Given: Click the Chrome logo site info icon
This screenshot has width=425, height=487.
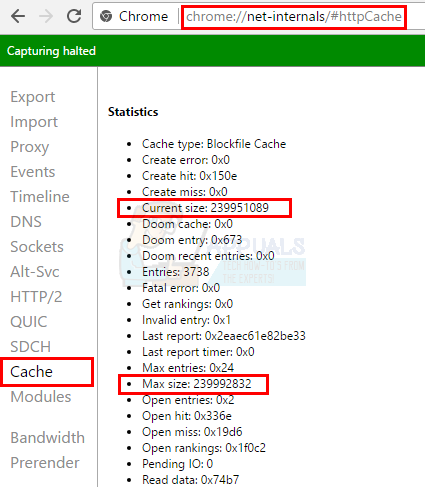Looking at the screenshot, I should [x=106, y=16].
